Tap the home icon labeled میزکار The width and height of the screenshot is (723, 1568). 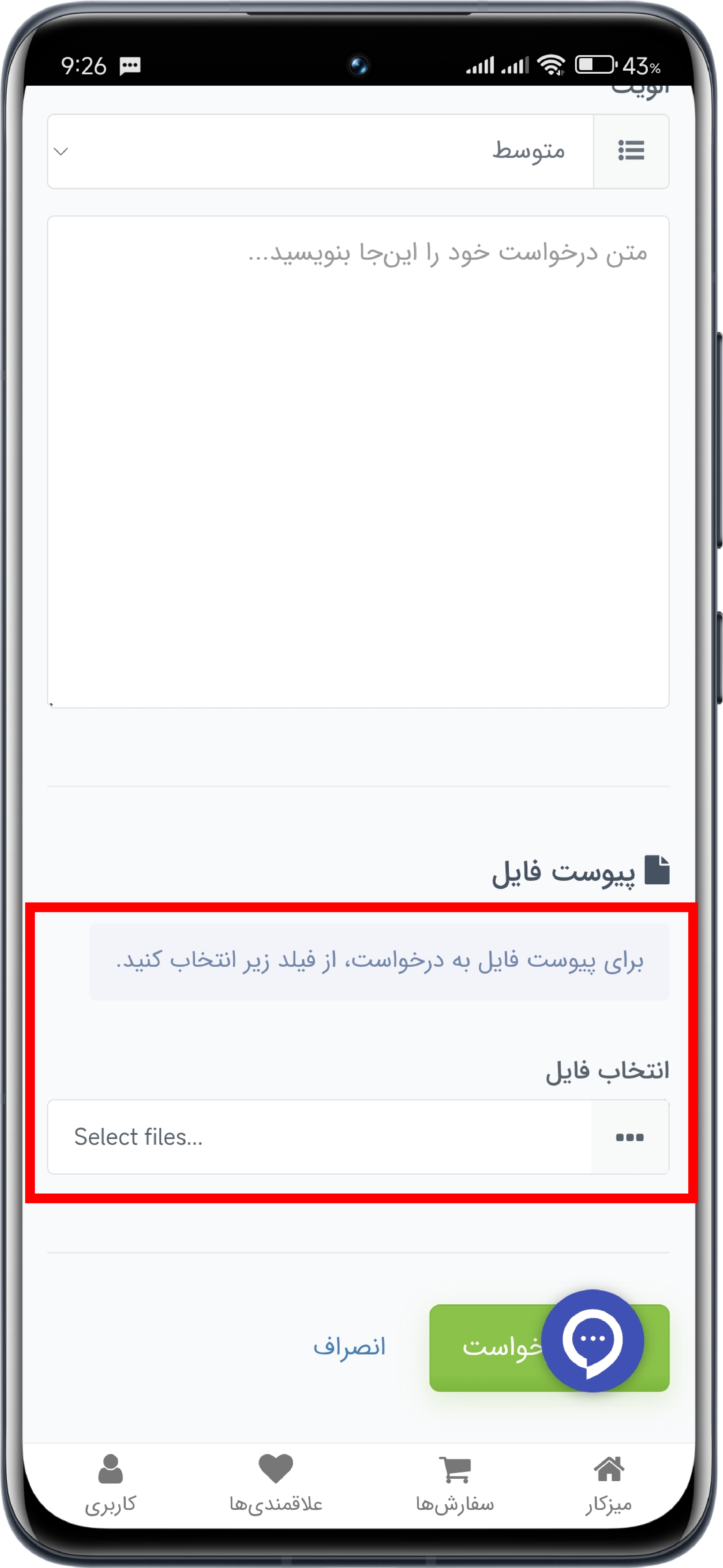[609, 1469]
